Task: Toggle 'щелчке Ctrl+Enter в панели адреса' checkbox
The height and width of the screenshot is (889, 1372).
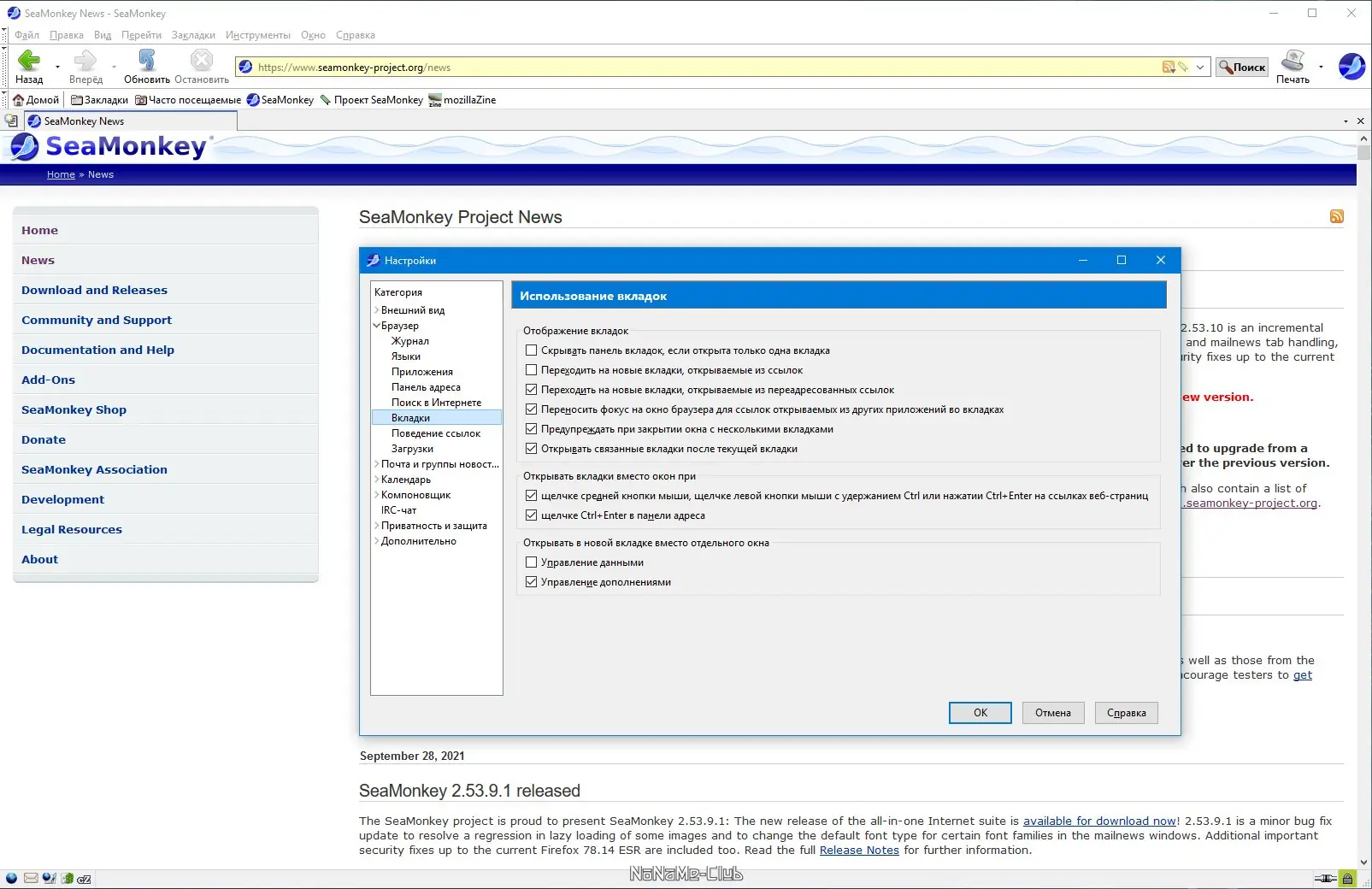Action: [531, 515]
